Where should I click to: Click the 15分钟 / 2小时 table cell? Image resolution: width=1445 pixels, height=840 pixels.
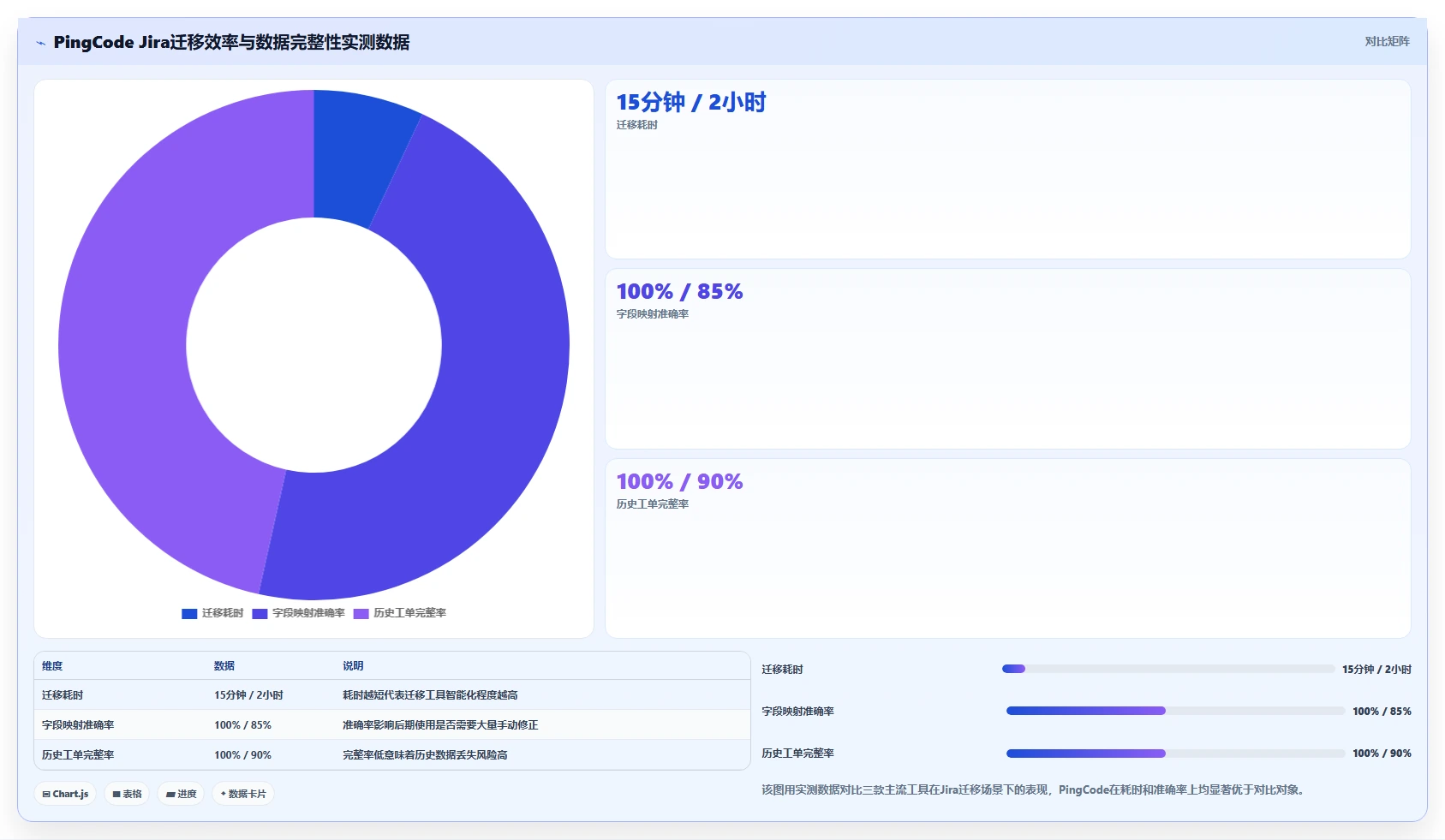point(248,695)
